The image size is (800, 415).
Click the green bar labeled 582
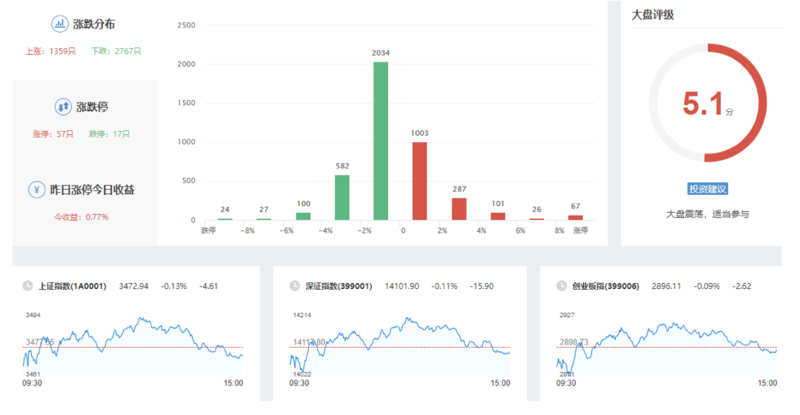[342, 197]
